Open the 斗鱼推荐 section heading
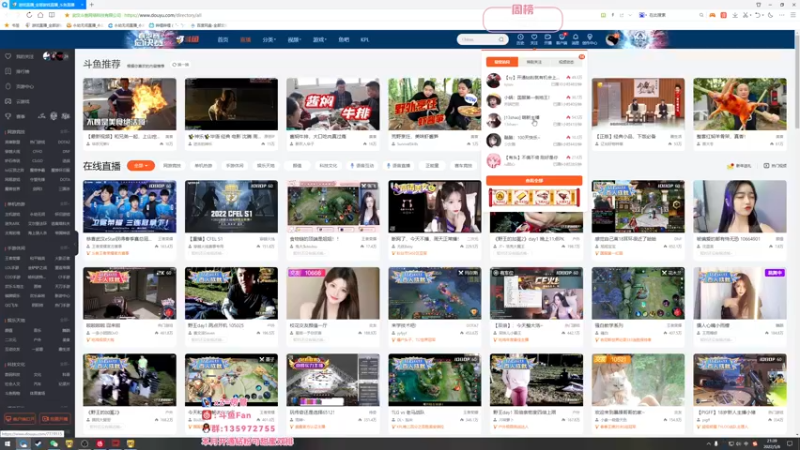Viewport: 800px width, 450px height. (102, 64)
